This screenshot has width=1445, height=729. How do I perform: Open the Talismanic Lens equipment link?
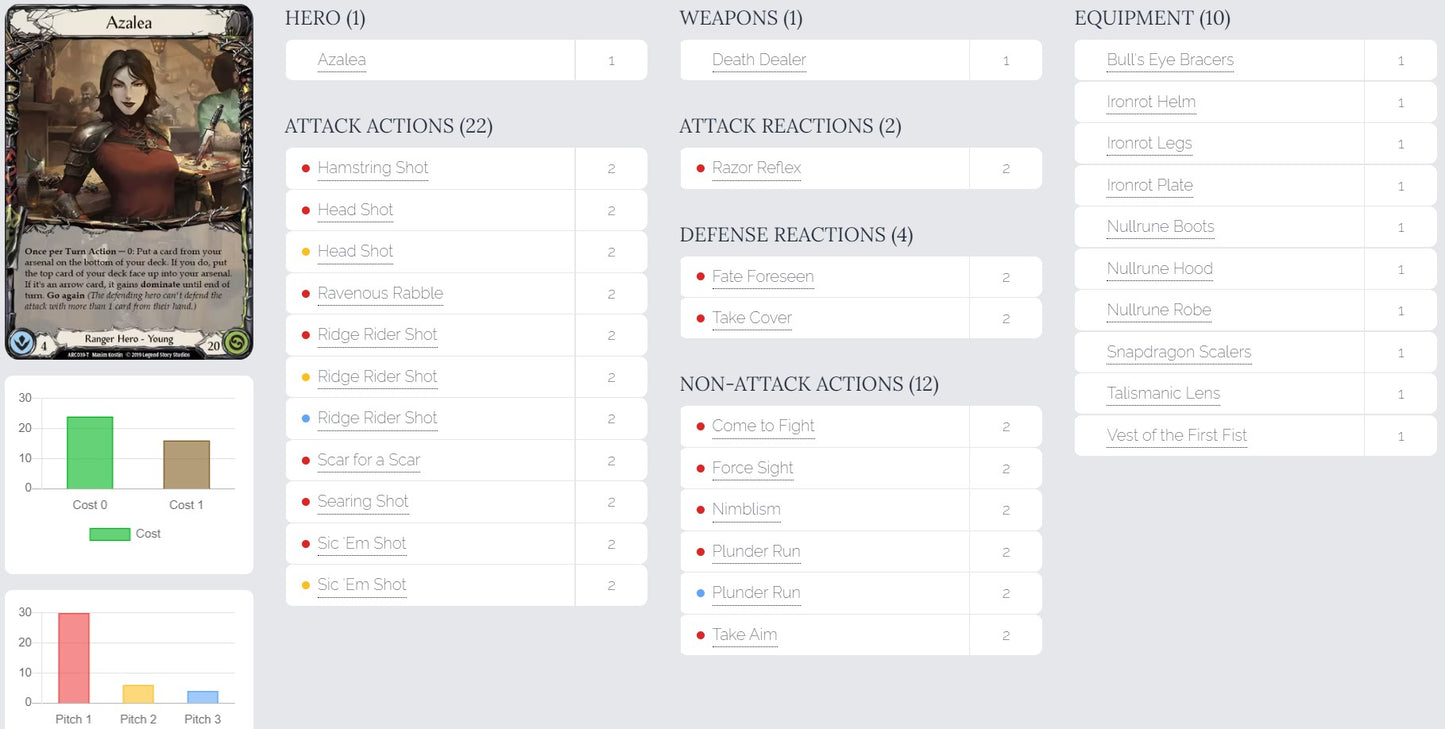pos(1163,393)
